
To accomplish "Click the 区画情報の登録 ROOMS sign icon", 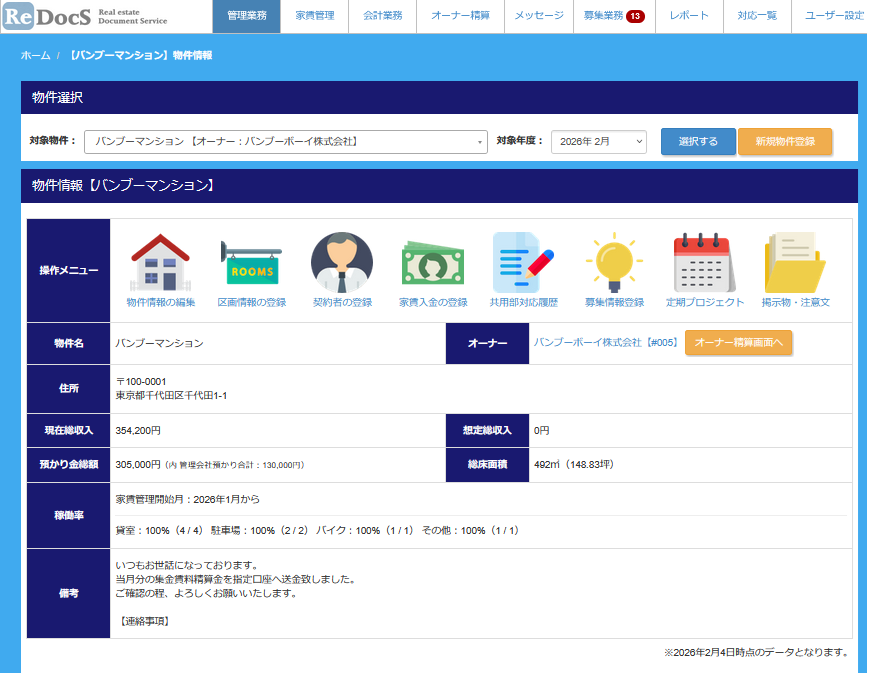I will [x=251, y=263].
